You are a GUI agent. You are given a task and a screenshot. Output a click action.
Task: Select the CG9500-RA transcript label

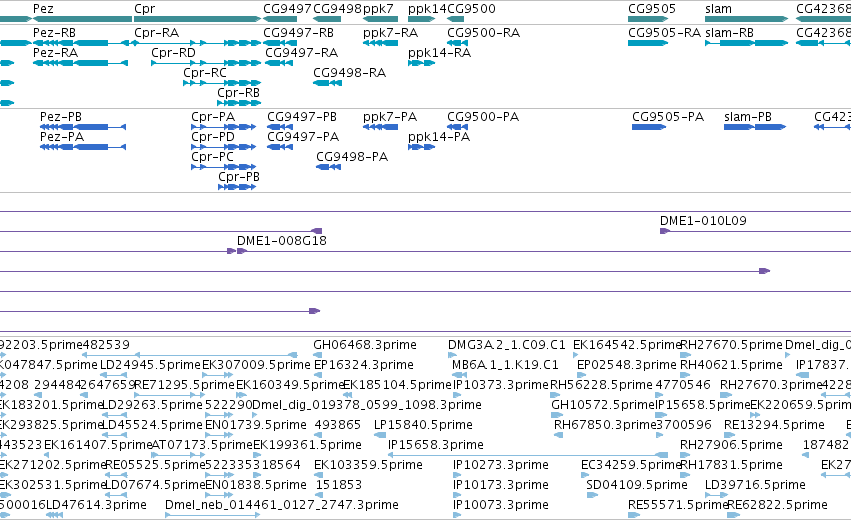(484, 33)
